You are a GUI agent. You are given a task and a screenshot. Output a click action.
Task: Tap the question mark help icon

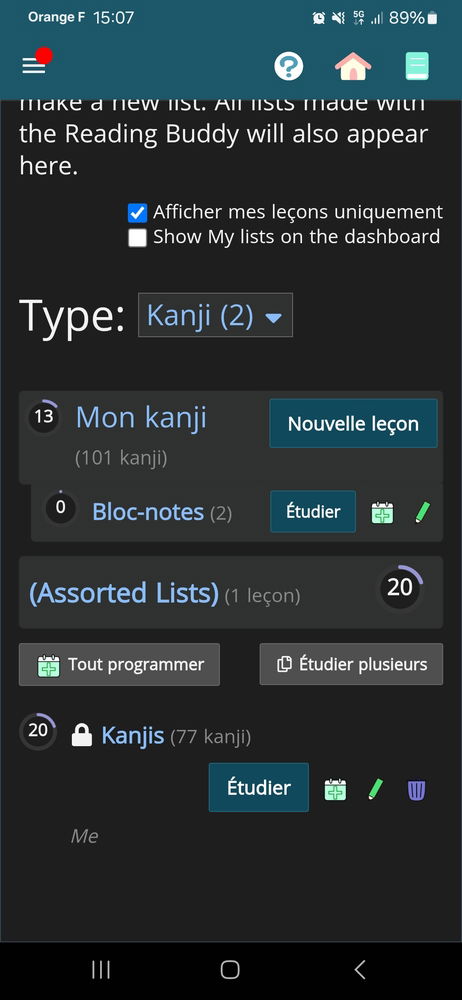[x=288, y=66]
